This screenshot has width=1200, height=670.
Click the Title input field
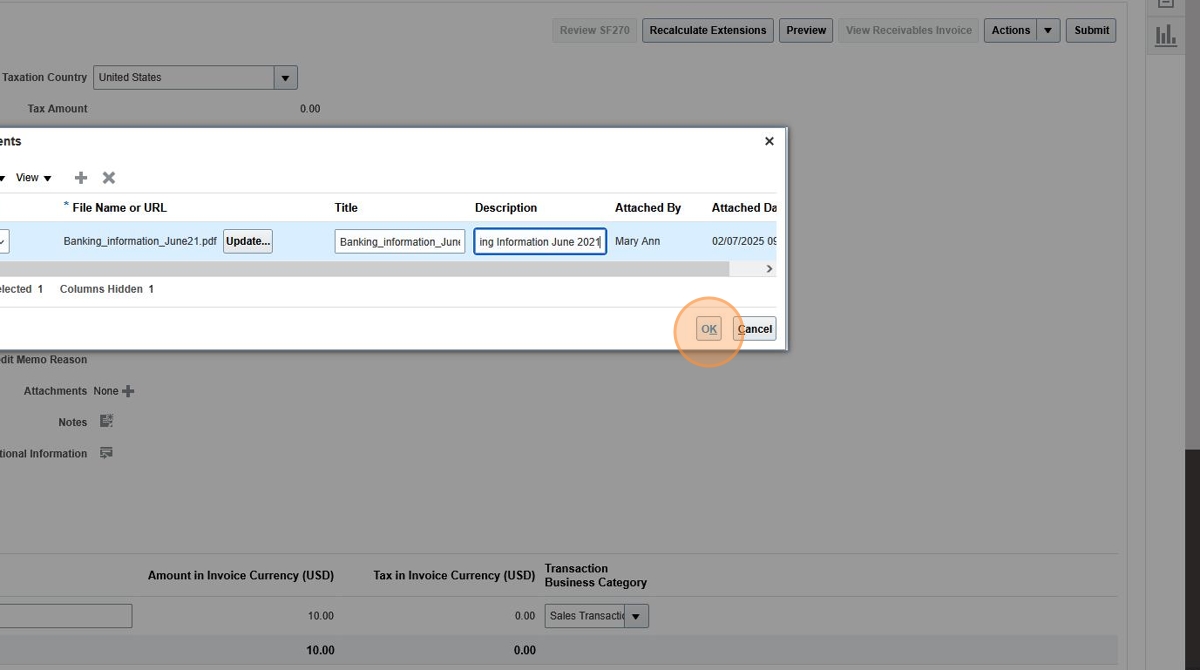point(399,242)
